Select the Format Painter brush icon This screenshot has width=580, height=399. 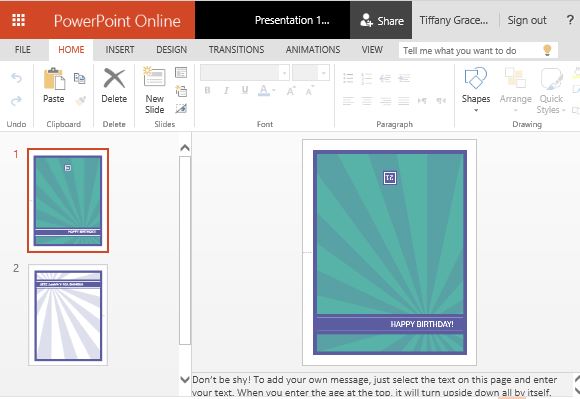click(80, 100)
